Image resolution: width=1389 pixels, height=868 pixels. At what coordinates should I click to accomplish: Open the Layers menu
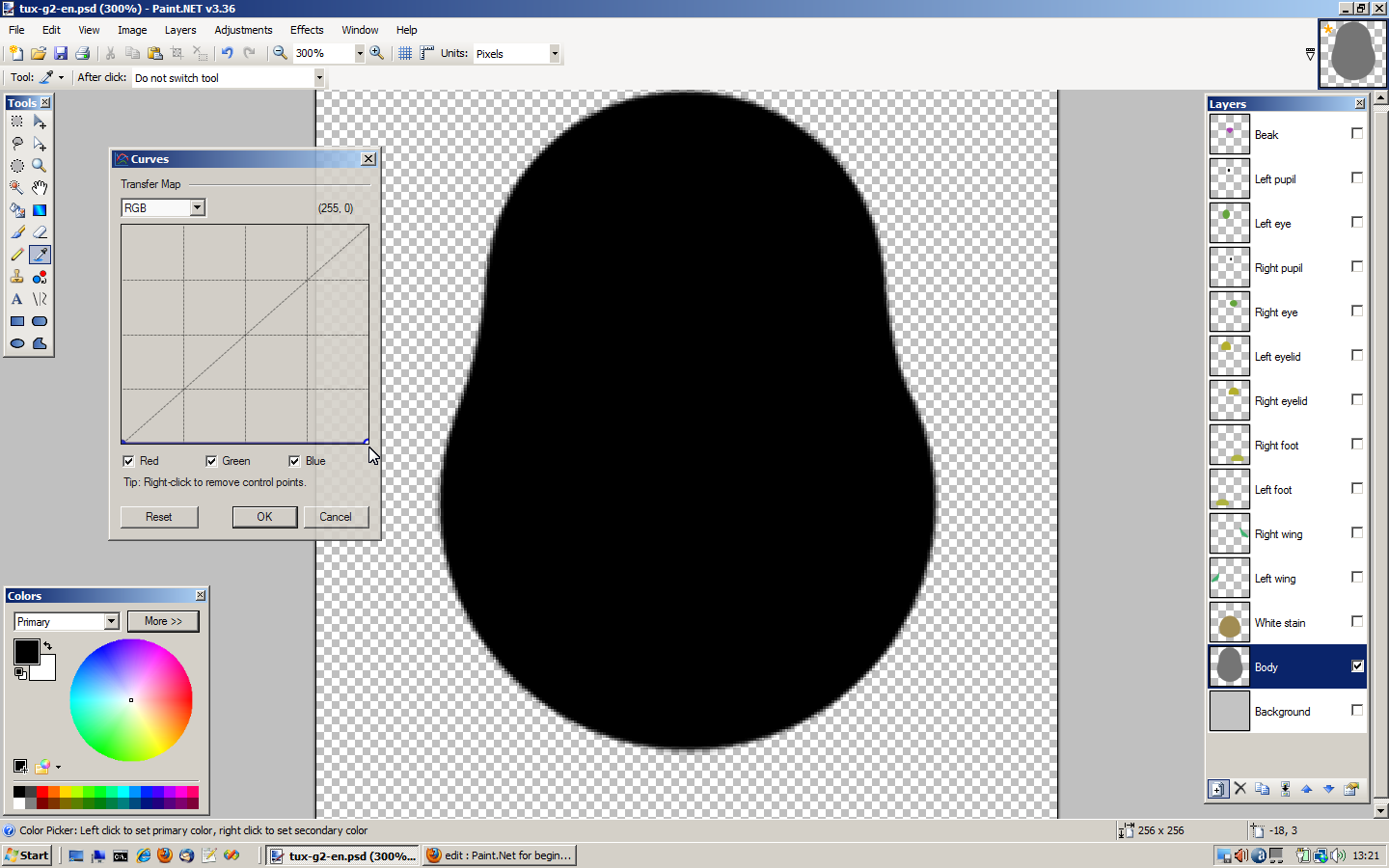pyautogui.click(x=179, y=30)
